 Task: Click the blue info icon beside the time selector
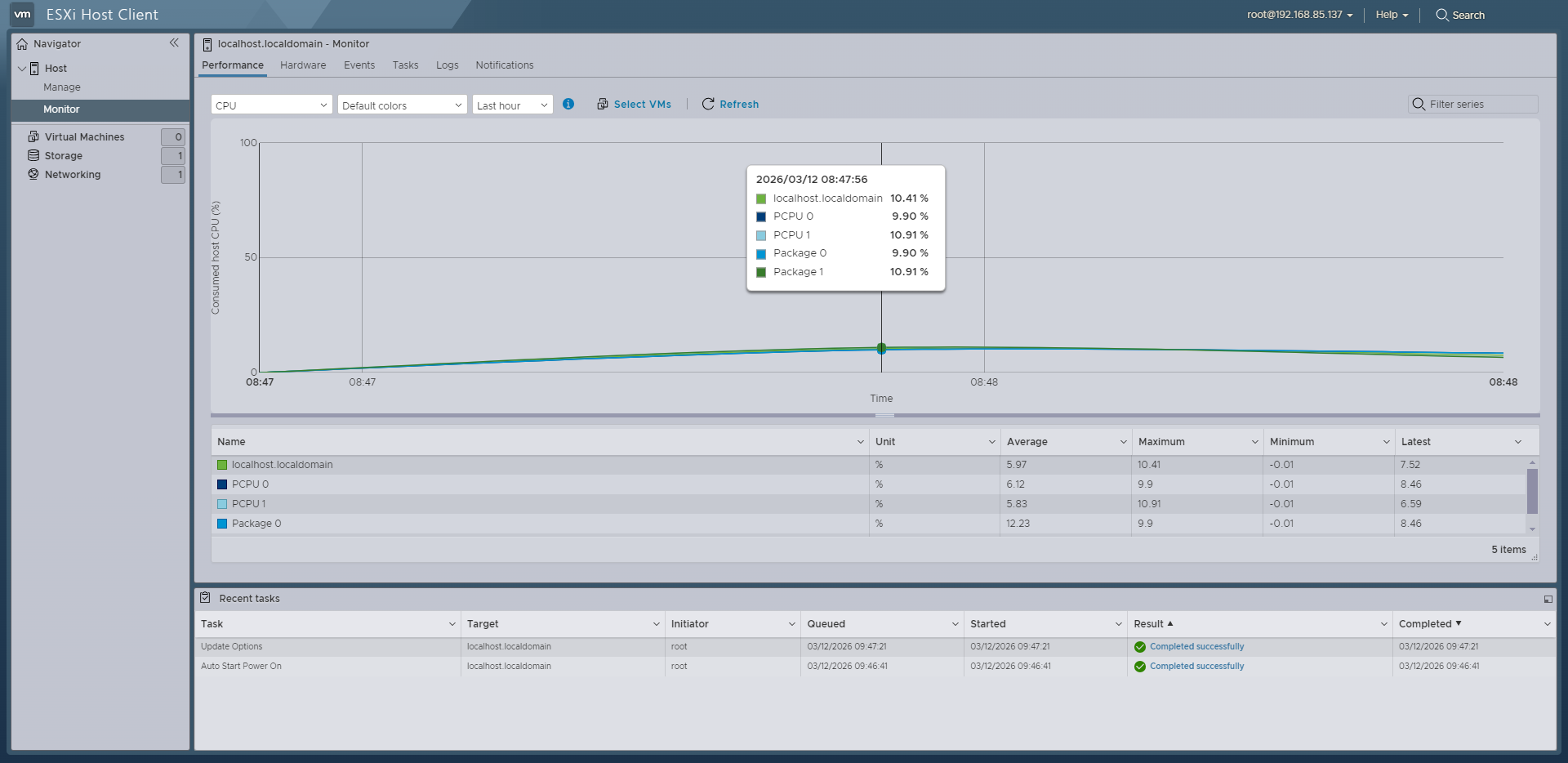click(x=568, y=105)
